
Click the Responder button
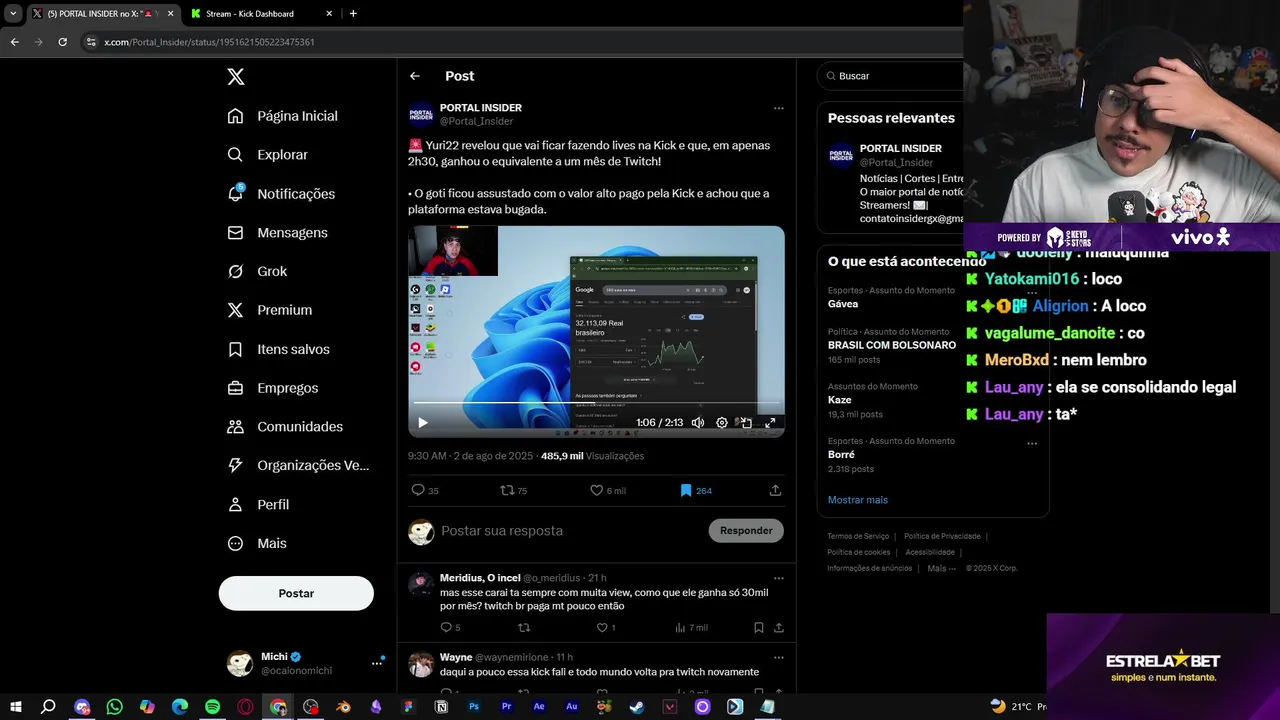746,531
